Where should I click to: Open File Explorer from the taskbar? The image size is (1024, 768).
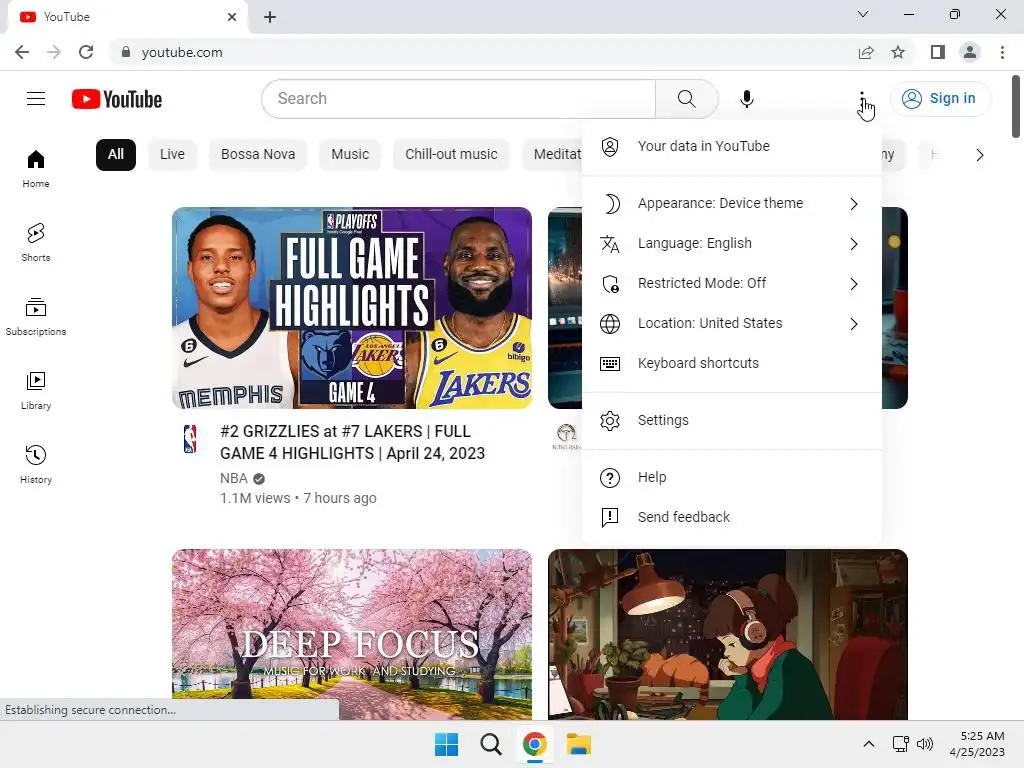click(579, 744)
